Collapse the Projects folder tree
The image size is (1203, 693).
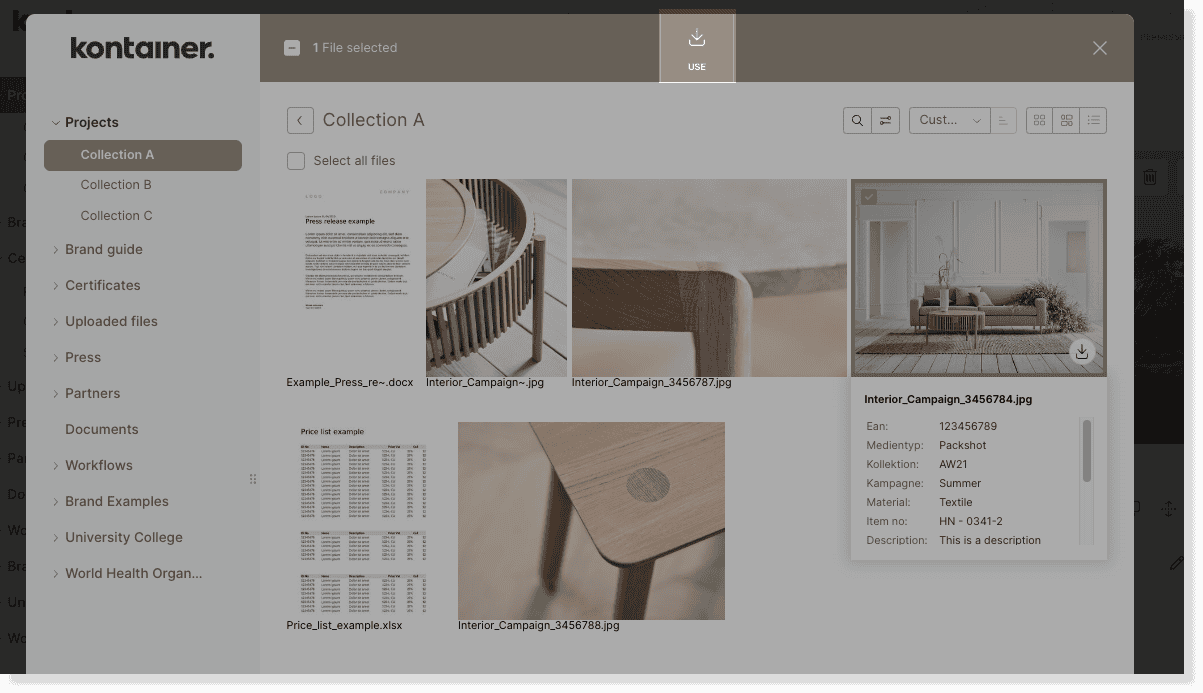click(x=56, y=123)
